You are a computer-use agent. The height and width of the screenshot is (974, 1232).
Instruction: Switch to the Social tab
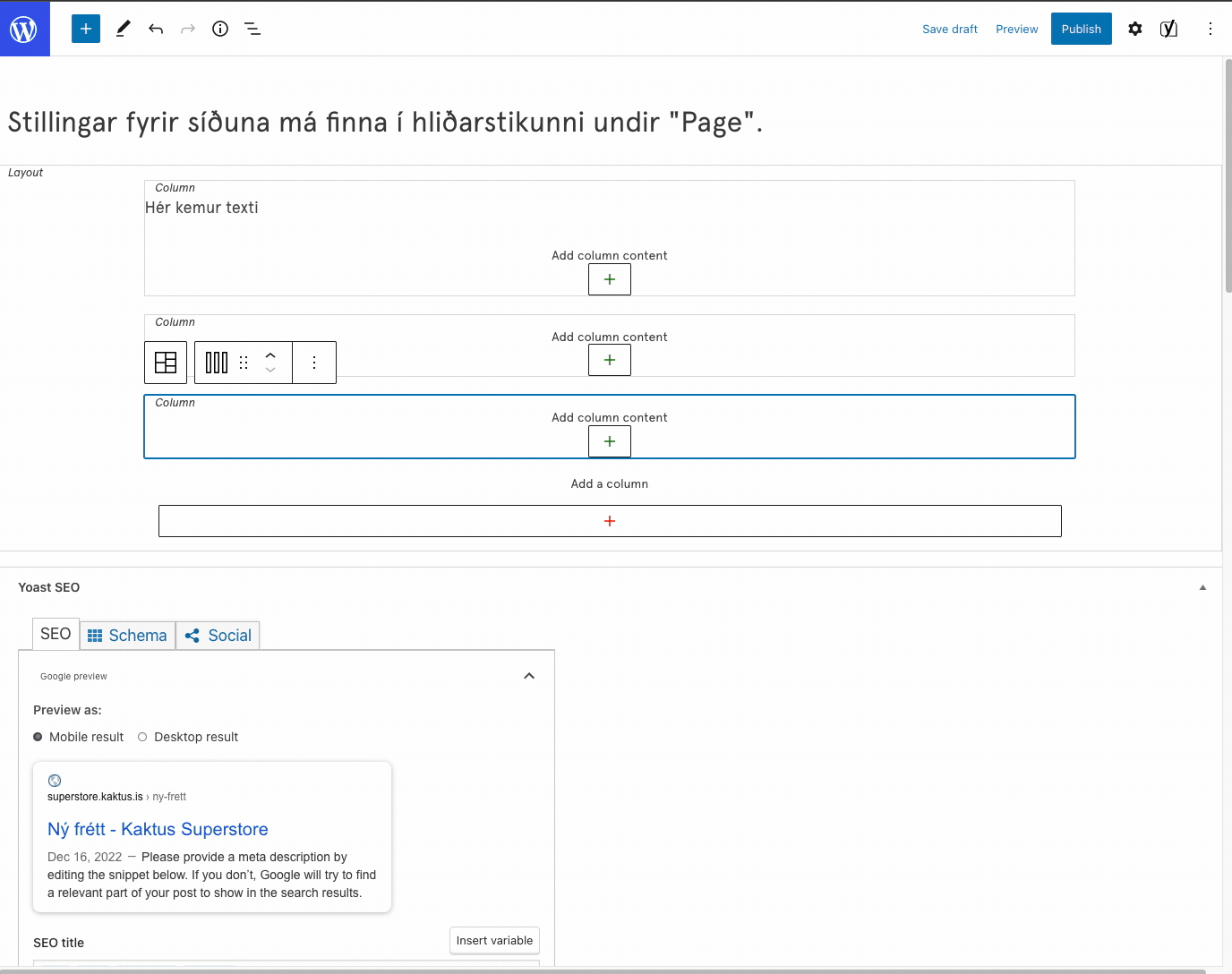(218, 636)
